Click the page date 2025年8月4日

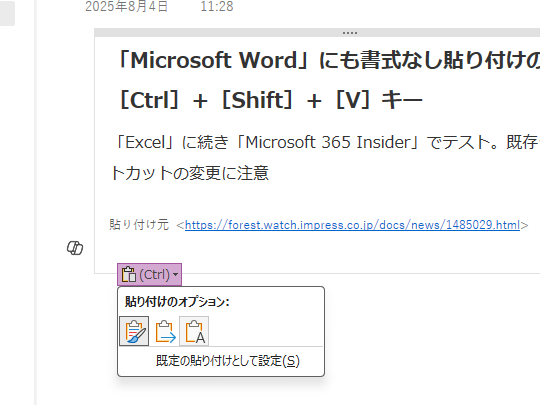point(126,6)
